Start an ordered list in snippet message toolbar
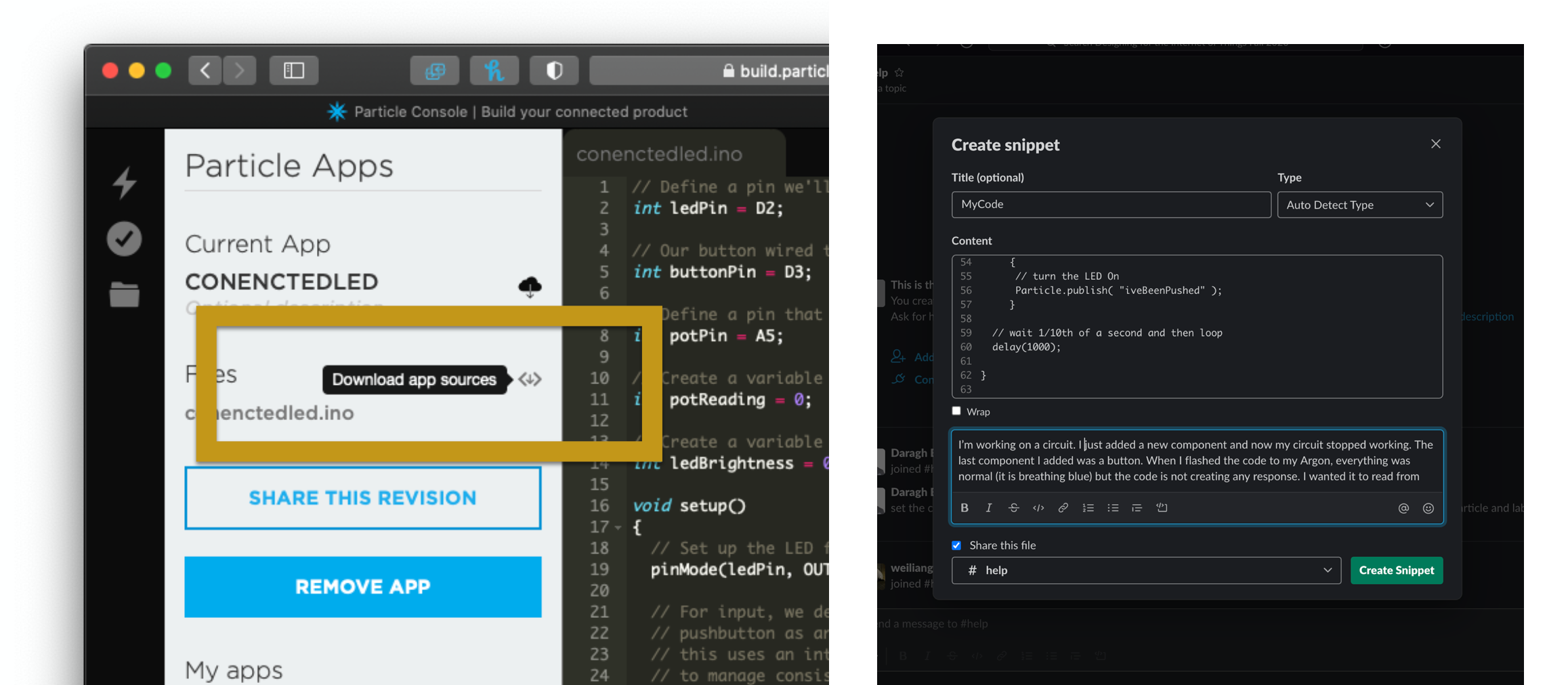 click(x=1088, y=508)
